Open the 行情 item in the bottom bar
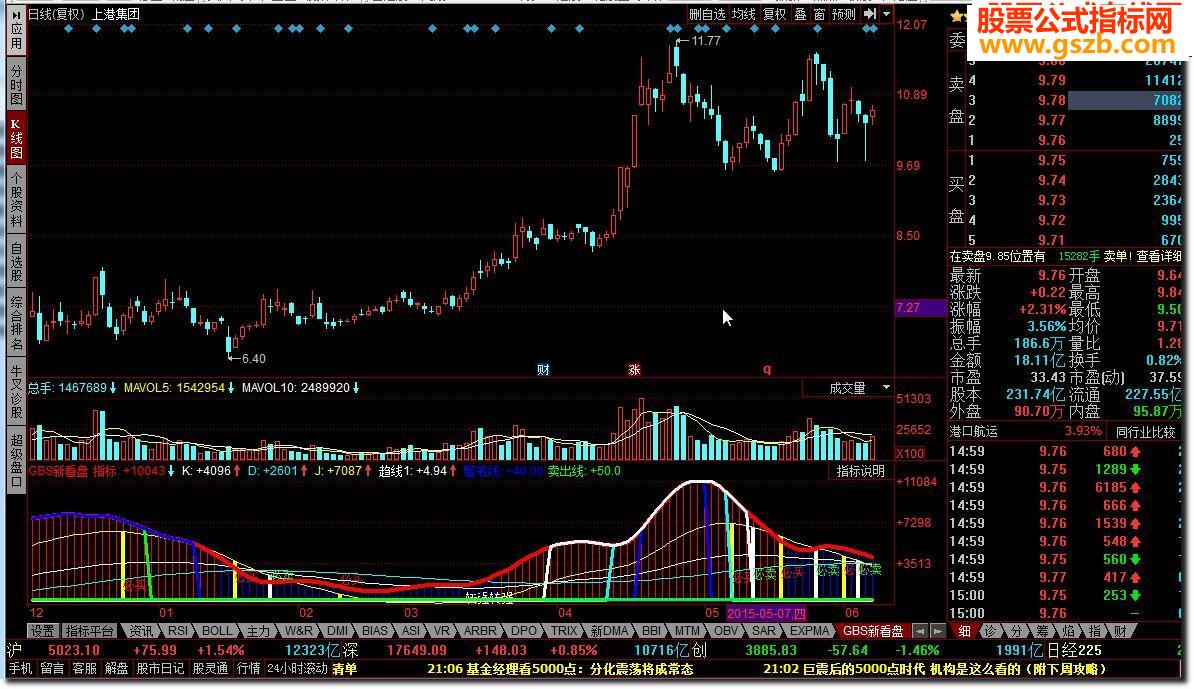The image size is (1194, 689). pos(248,668)
